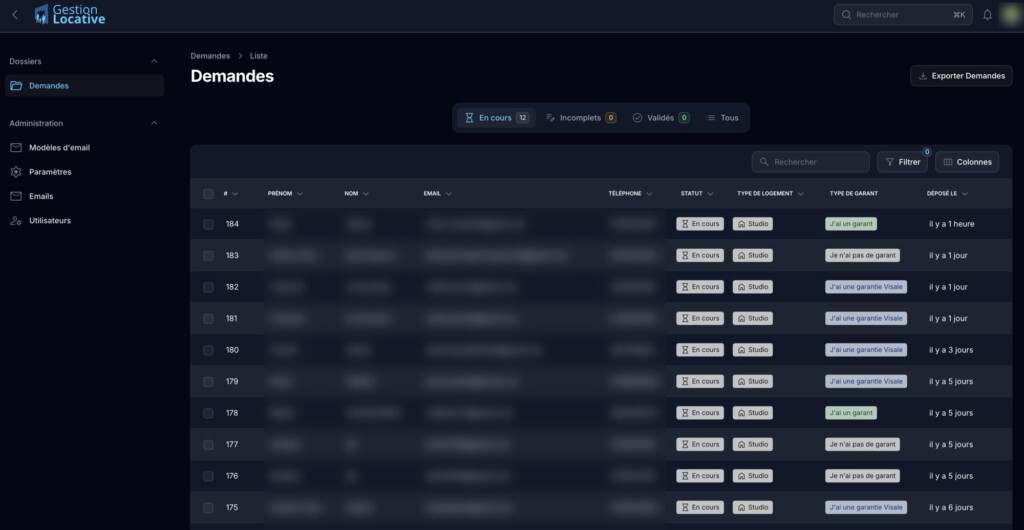
Task: Open Paramètres in the sidebar
Action: point(84,172)
